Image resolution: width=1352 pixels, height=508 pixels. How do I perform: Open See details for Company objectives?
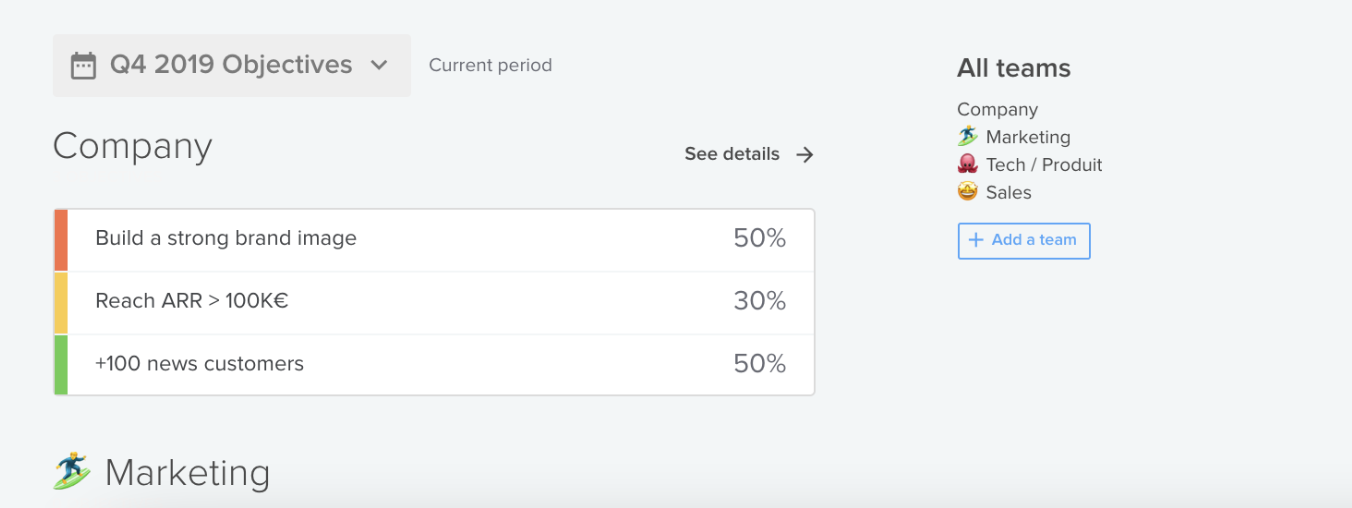749,154
